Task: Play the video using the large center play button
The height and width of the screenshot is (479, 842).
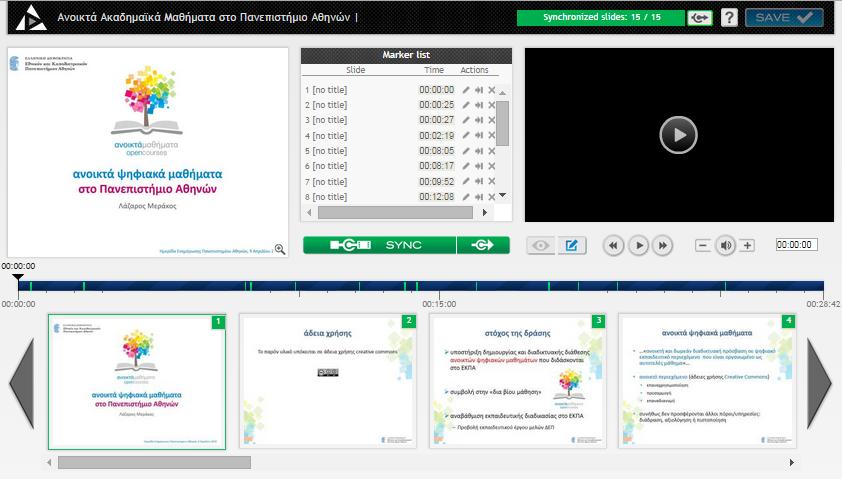Action: pyautogui.click(x=678, y=135)
